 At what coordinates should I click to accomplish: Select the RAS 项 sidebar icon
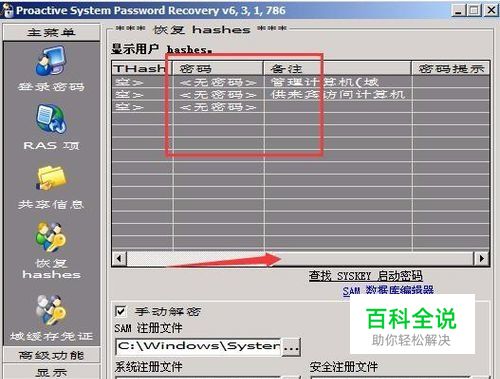click(51, 118)
